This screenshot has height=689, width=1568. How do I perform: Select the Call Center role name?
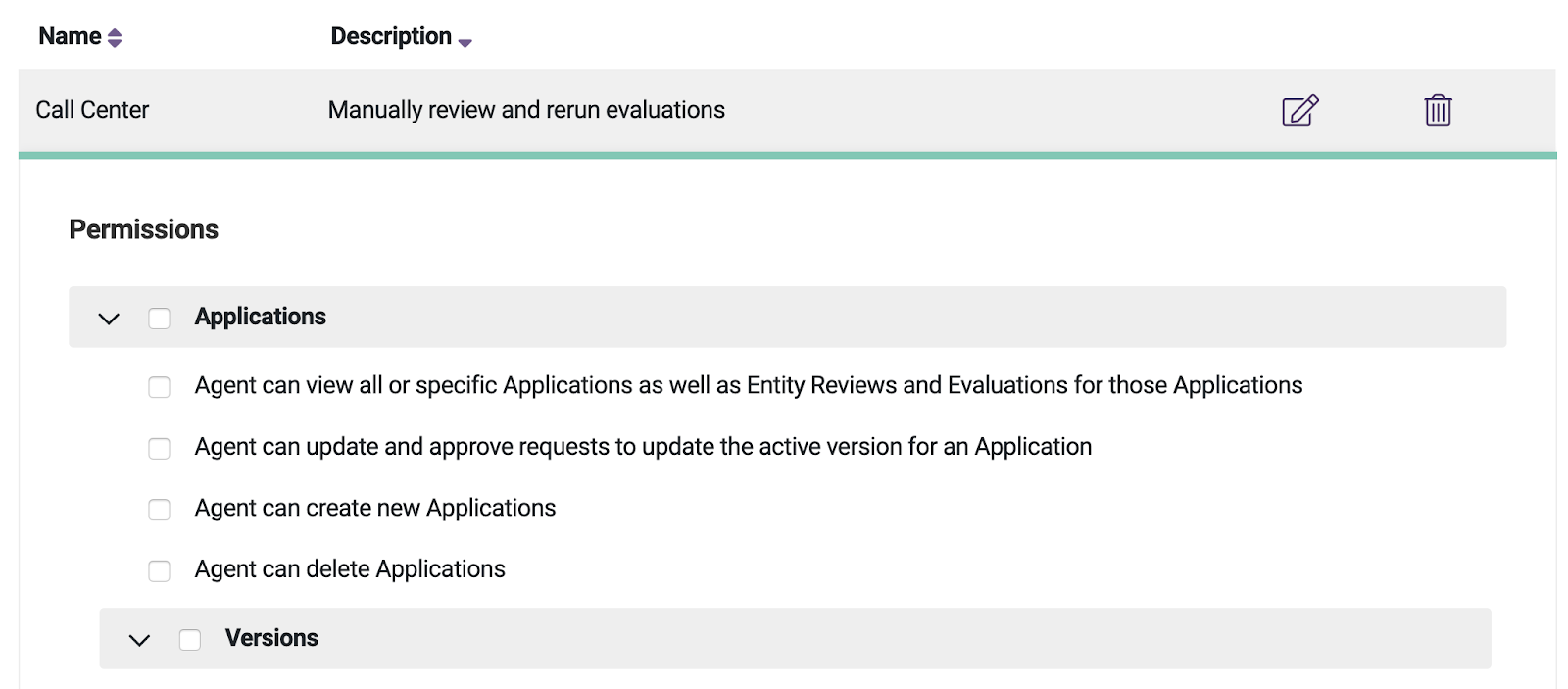pyautogui.click(x=92, y=110)
